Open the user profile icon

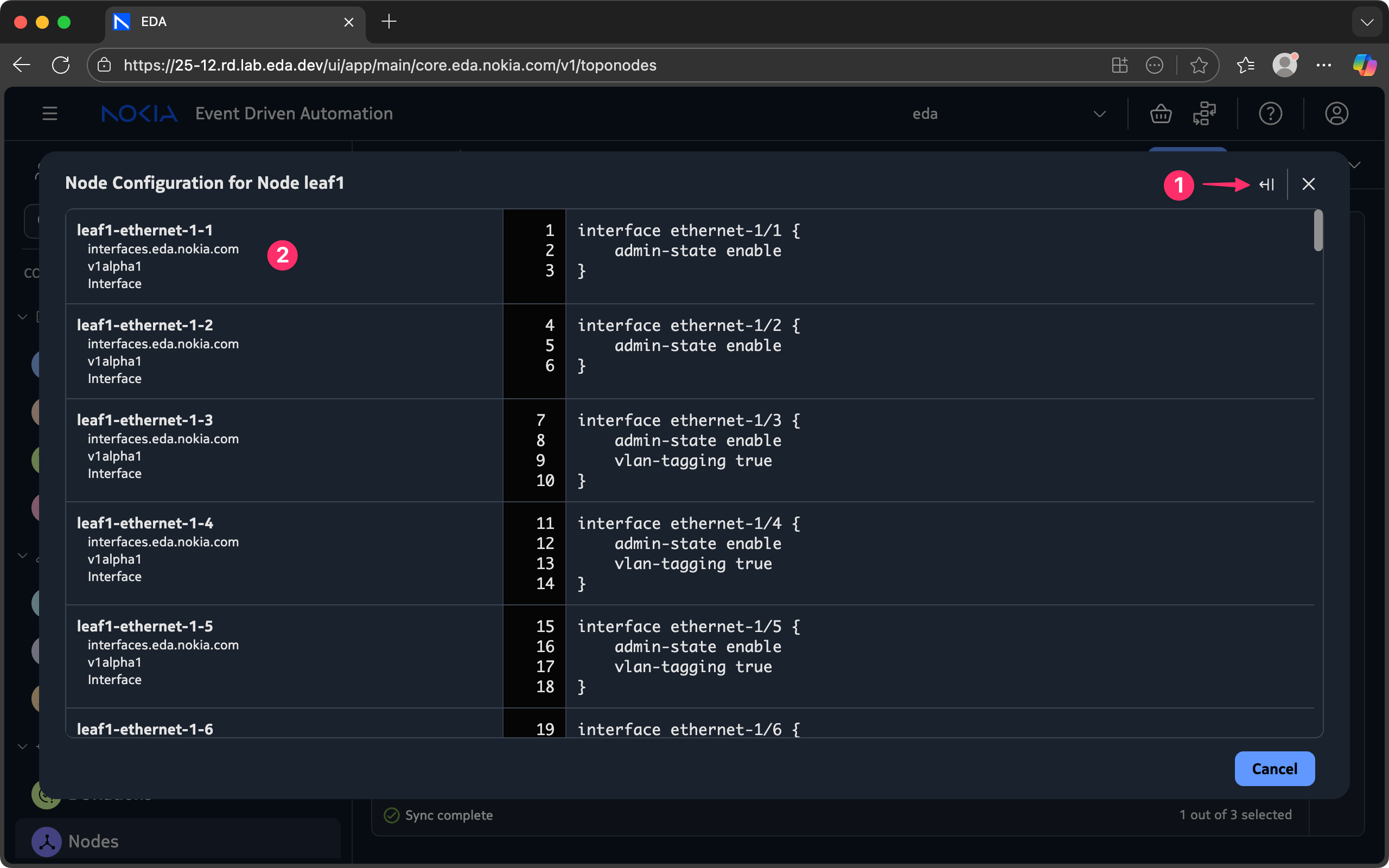pyautogui.click(x=1336, y=114)
